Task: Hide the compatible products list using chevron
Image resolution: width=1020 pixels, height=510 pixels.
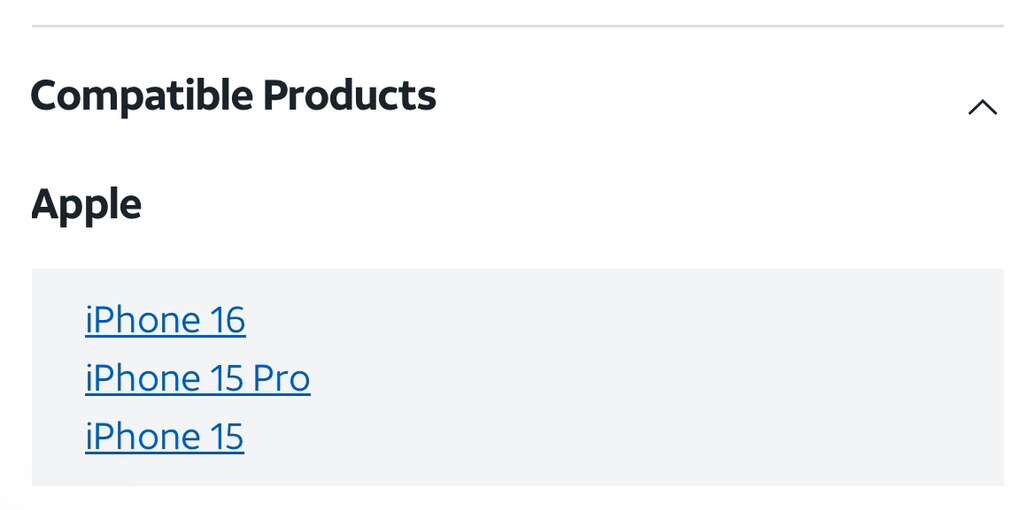Action: tap(982, 107)
